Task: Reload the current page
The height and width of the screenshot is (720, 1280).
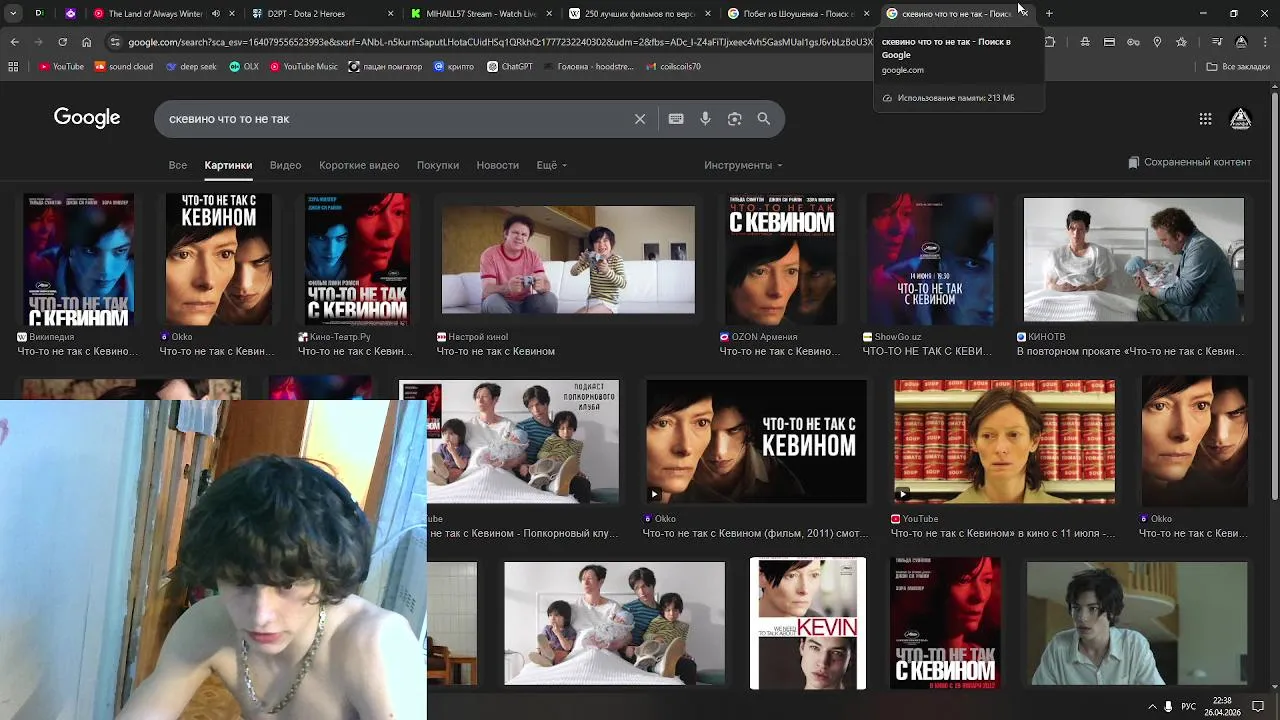Action: point(62,42)
